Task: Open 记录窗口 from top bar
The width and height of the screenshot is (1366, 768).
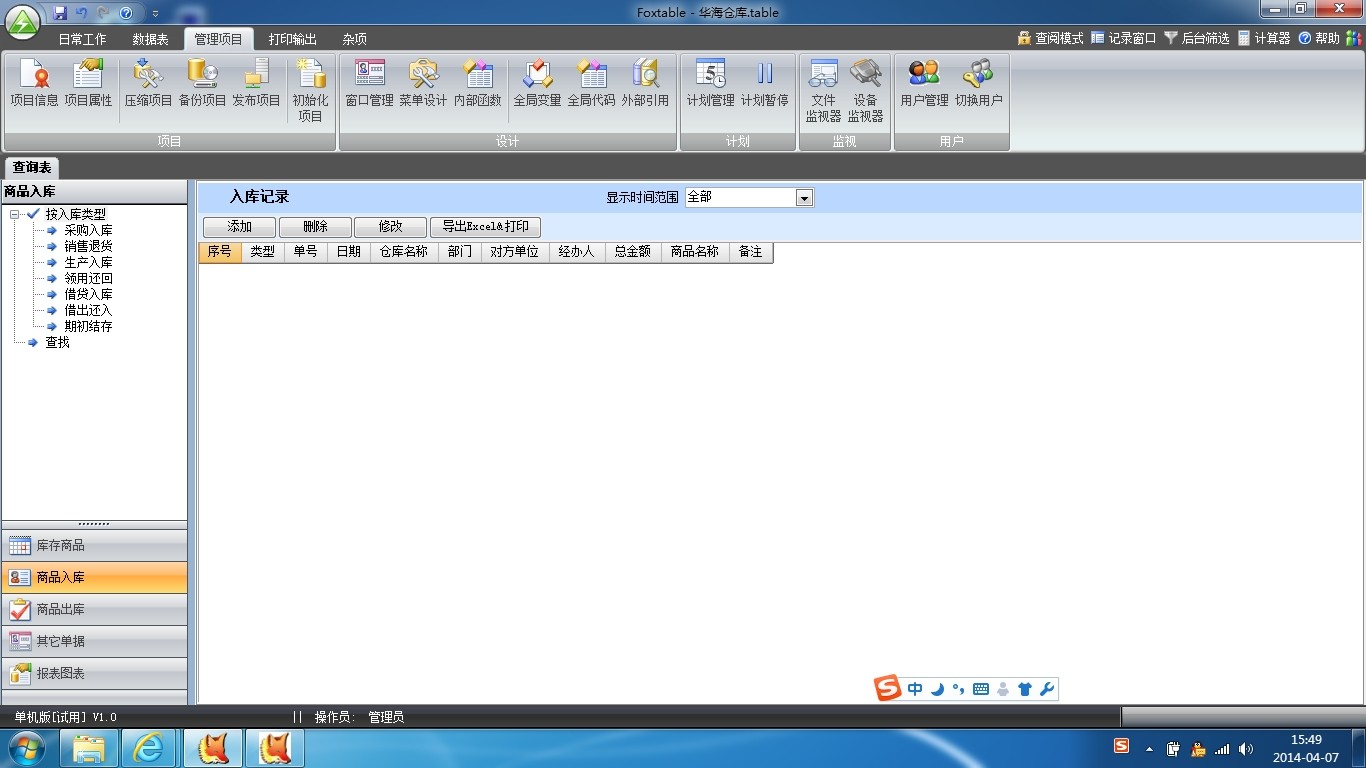Action: [x=1123, y=38]
